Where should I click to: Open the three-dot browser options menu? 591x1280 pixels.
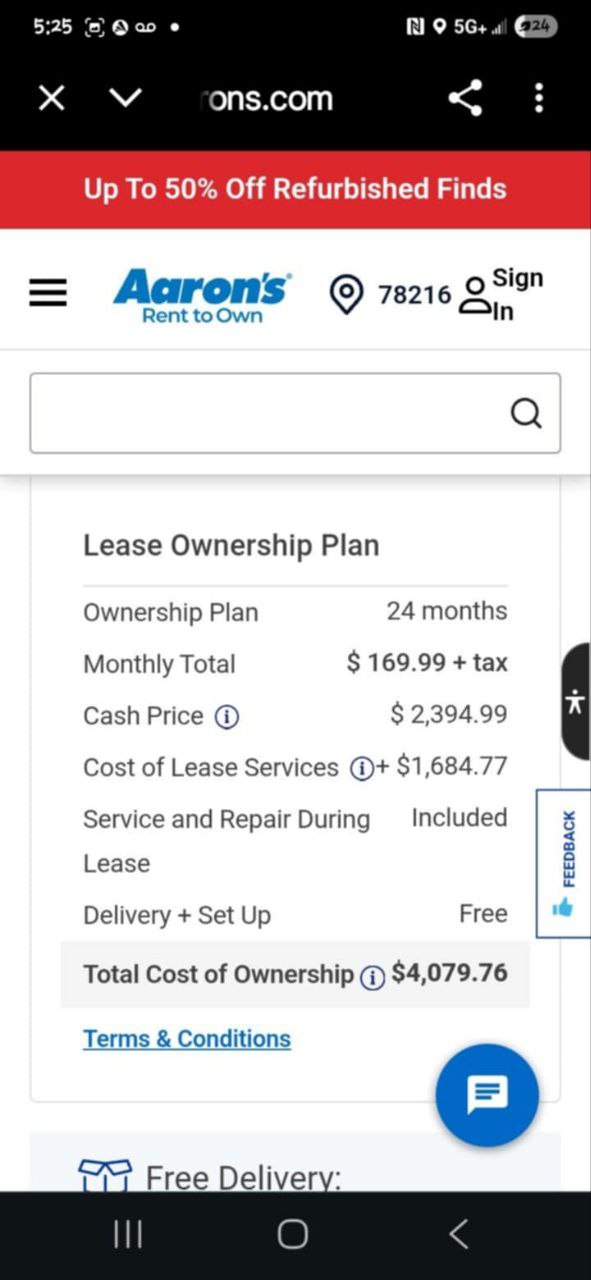(539, 98)
